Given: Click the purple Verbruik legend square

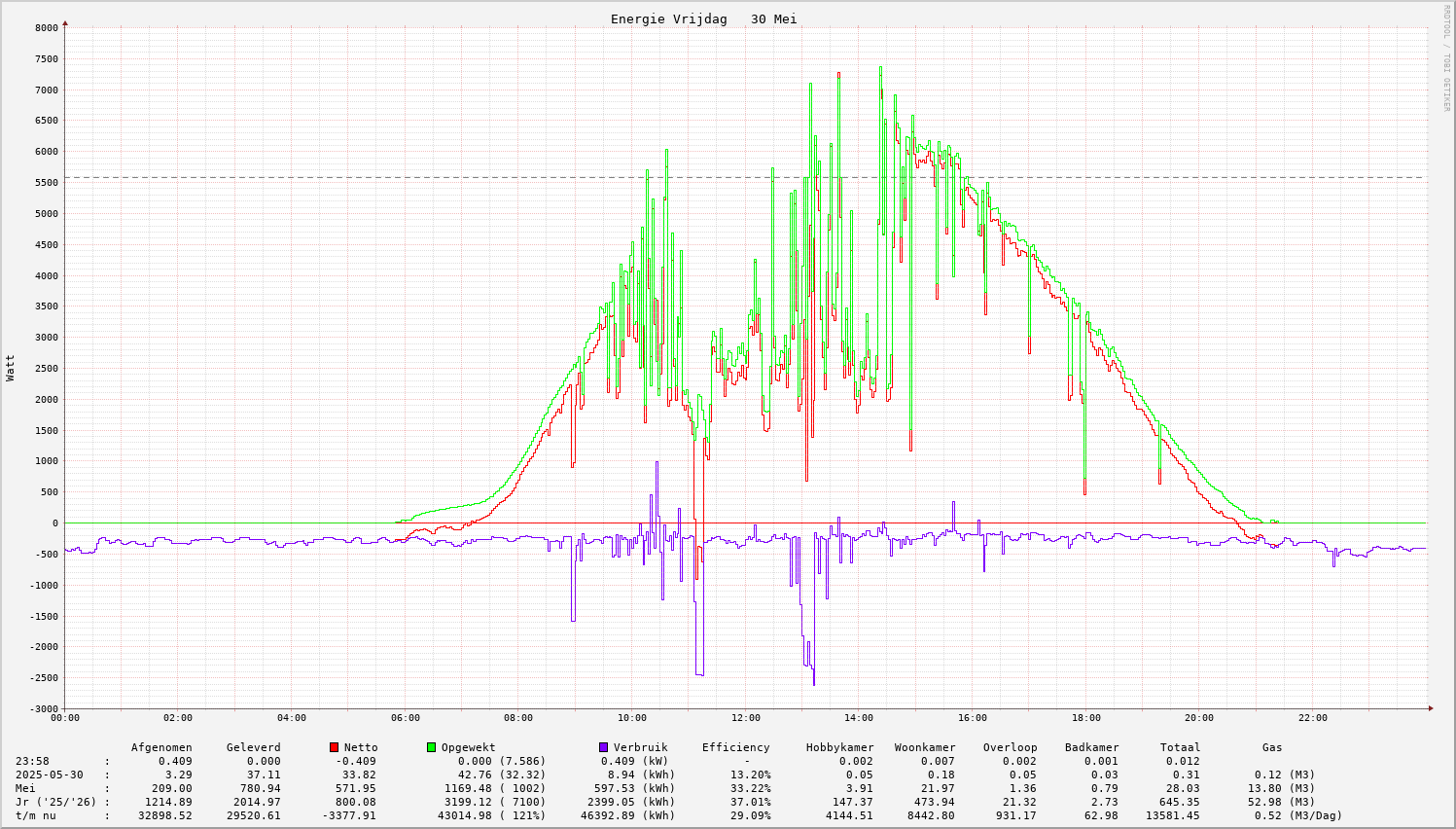Looking at the screenshot, I should click(x=603, y=747).
